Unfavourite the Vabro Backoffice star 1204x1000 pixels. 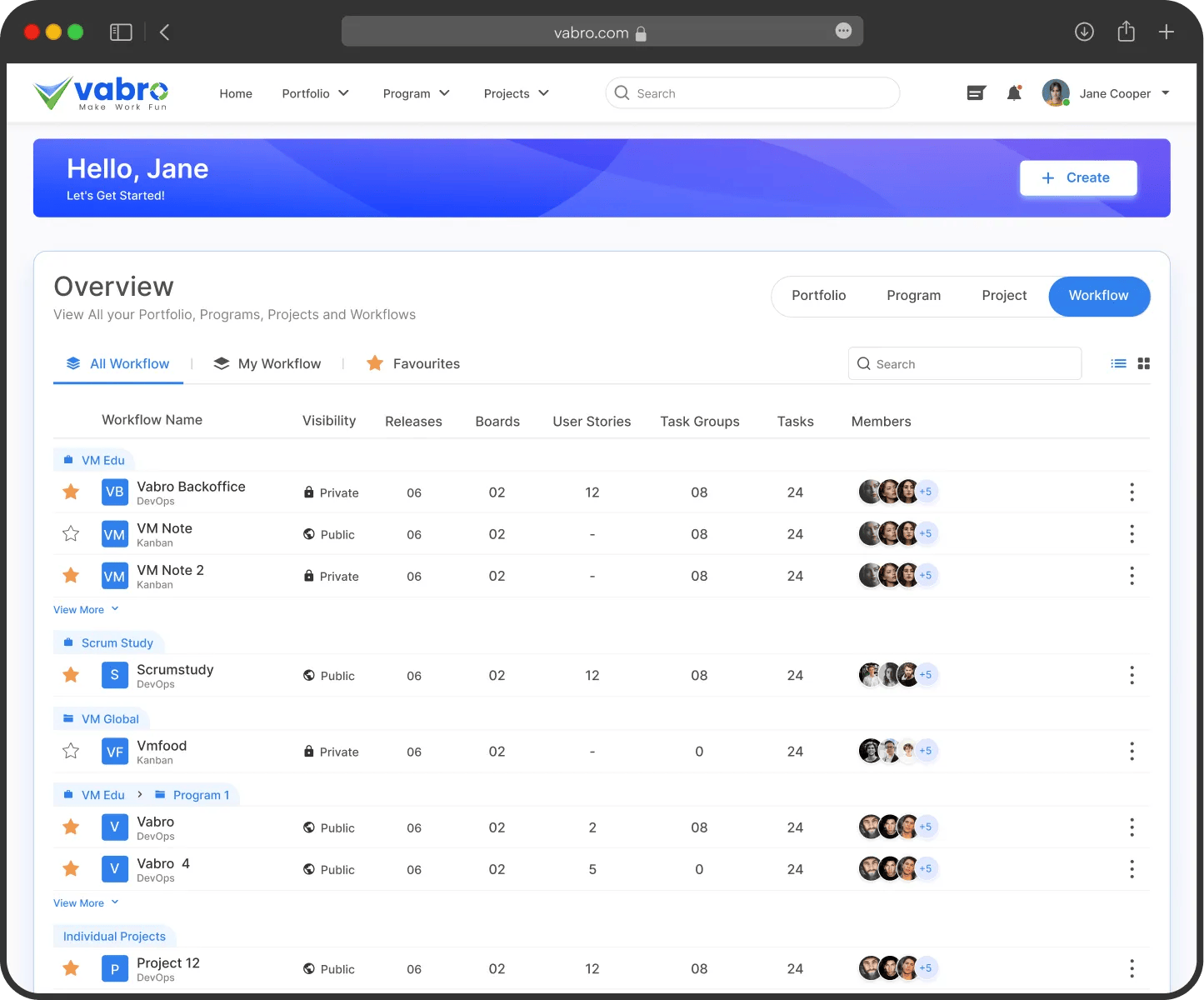tap(71, 492)
